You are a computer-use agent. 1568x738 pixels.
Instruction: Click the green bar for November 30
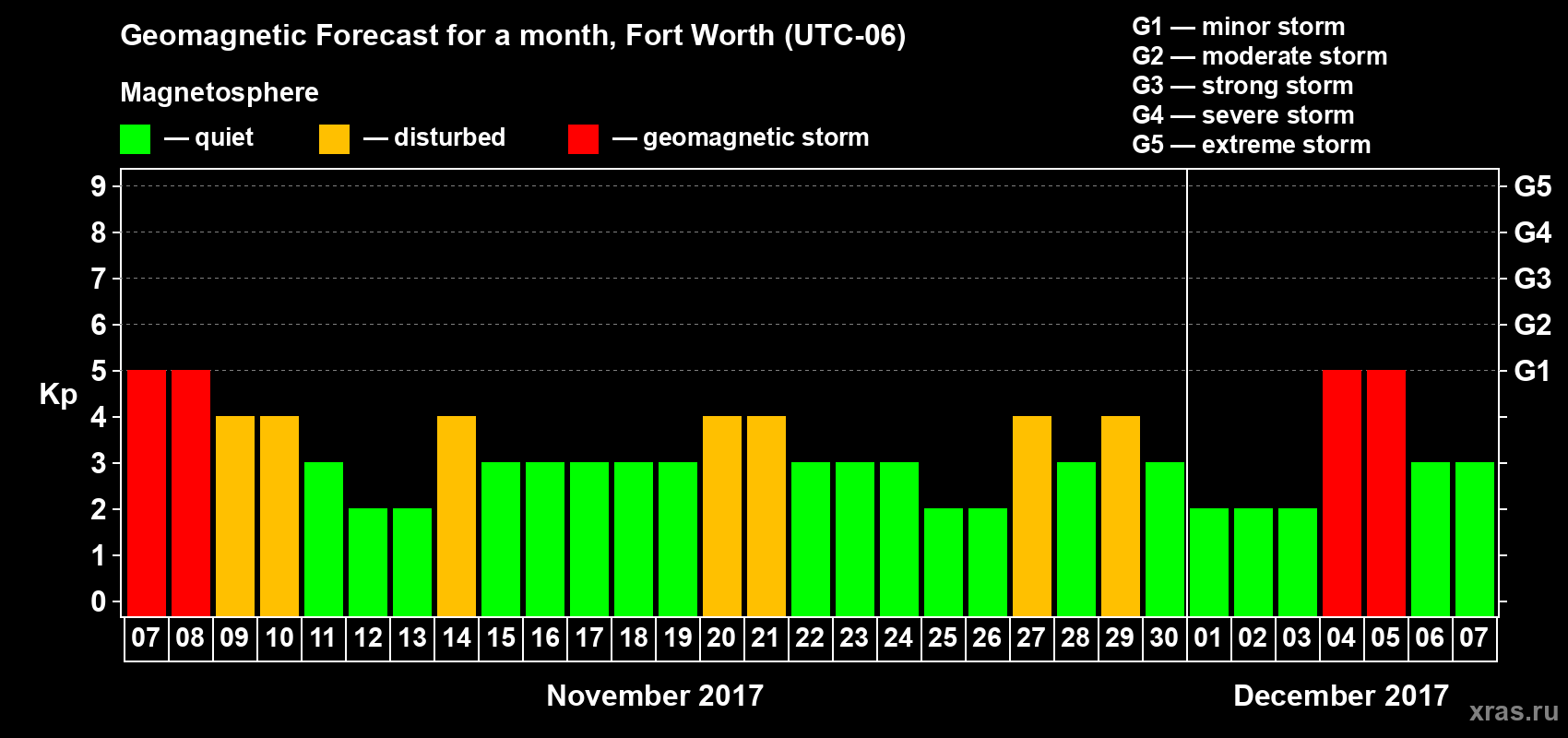click(x=1165, y=539)
